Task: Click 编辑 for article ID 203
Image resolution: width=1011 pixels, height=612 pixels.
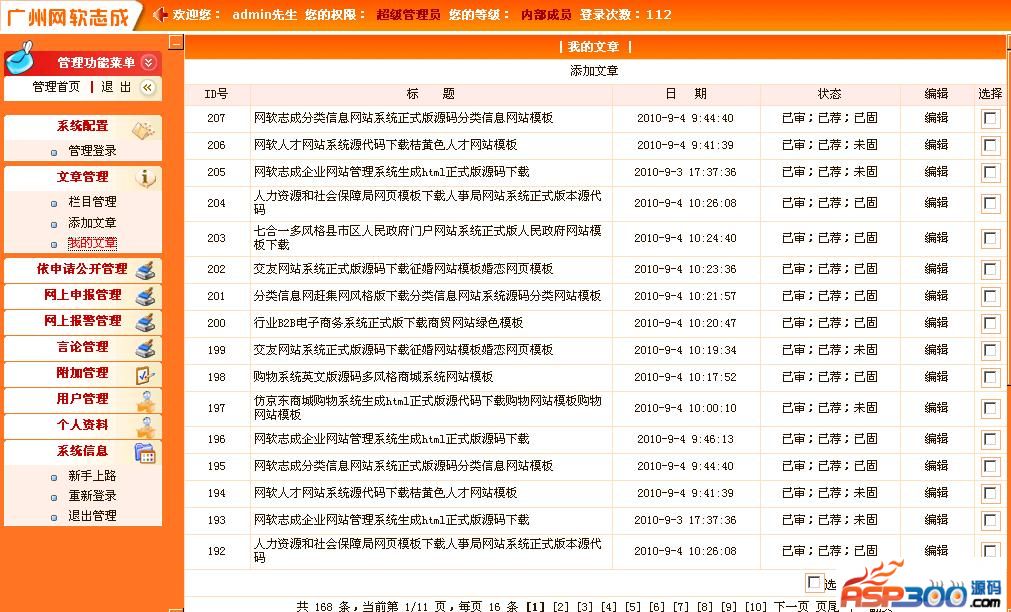Action: pyautogui.click(x=936, y=238)
